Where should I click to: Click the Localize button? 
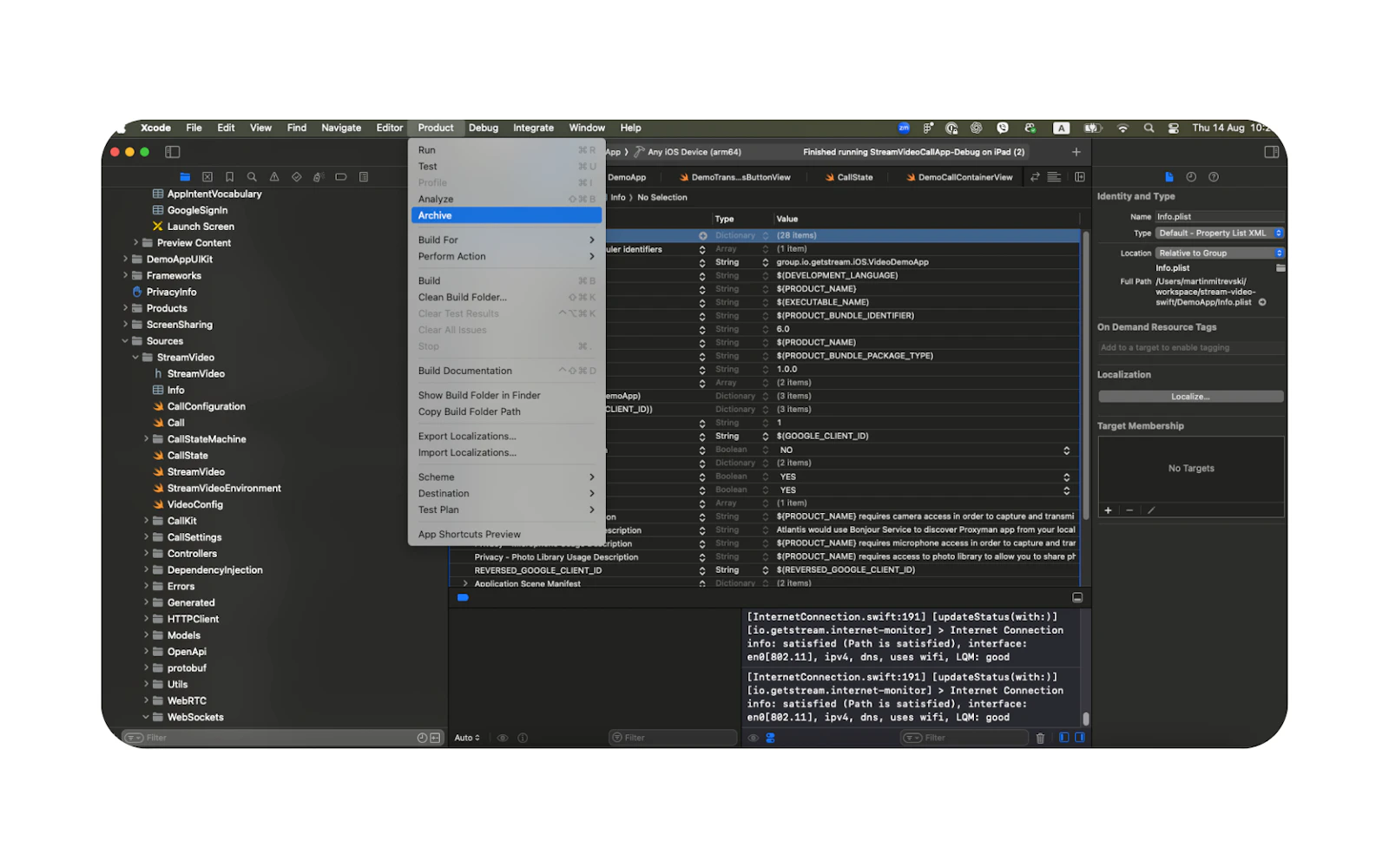1190,397
